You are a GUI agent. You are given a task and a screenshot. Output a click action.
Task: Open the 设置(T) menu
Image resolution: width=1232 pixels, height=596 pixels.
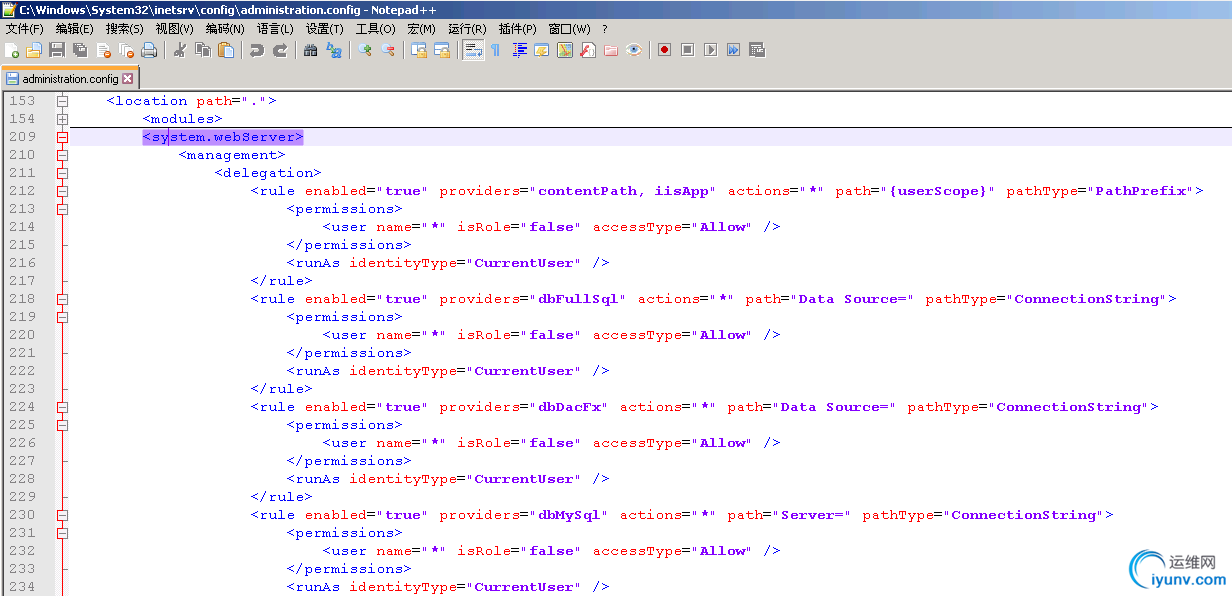(x=325, y=29)
